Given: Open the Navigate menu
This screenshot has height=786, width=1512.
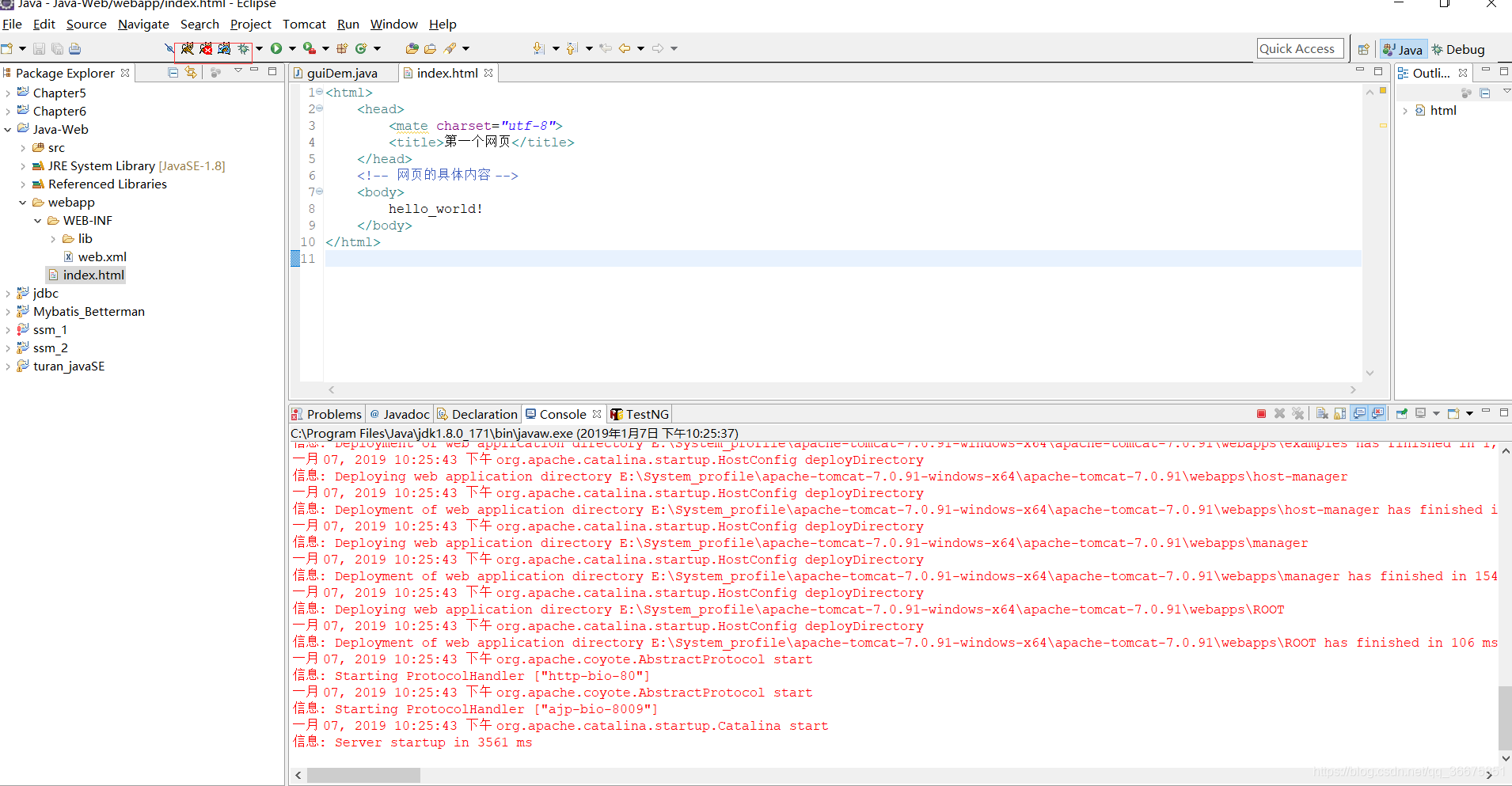Looking at the screenshot, I should click(x=143, y=25).
